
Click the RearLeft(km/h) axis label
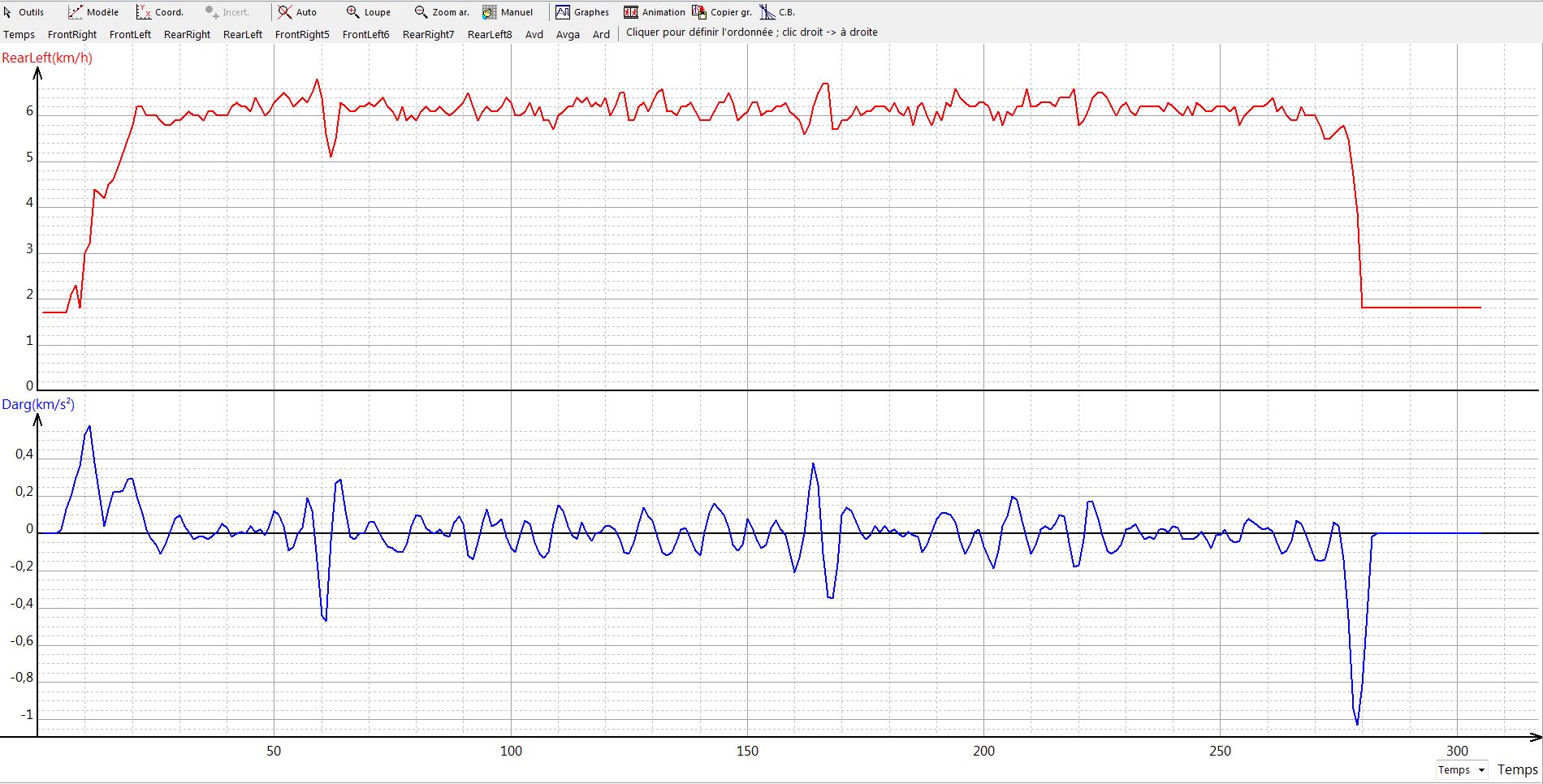(x=47, y=58)
